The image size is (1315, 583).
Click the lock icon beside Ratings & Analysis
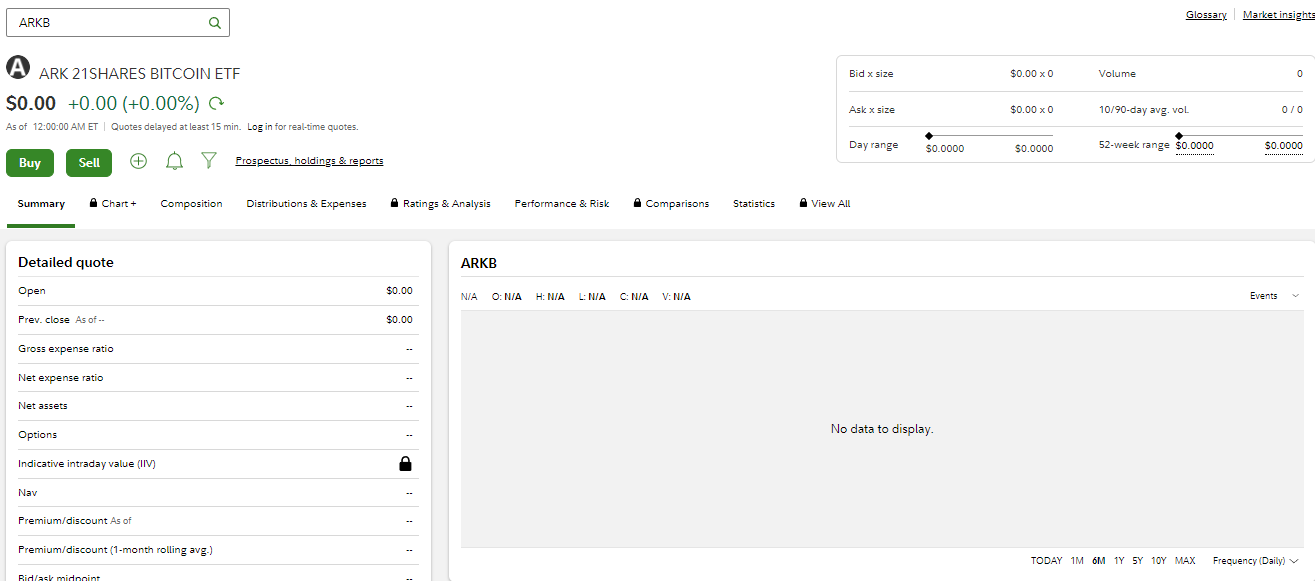tap(395, 203)
